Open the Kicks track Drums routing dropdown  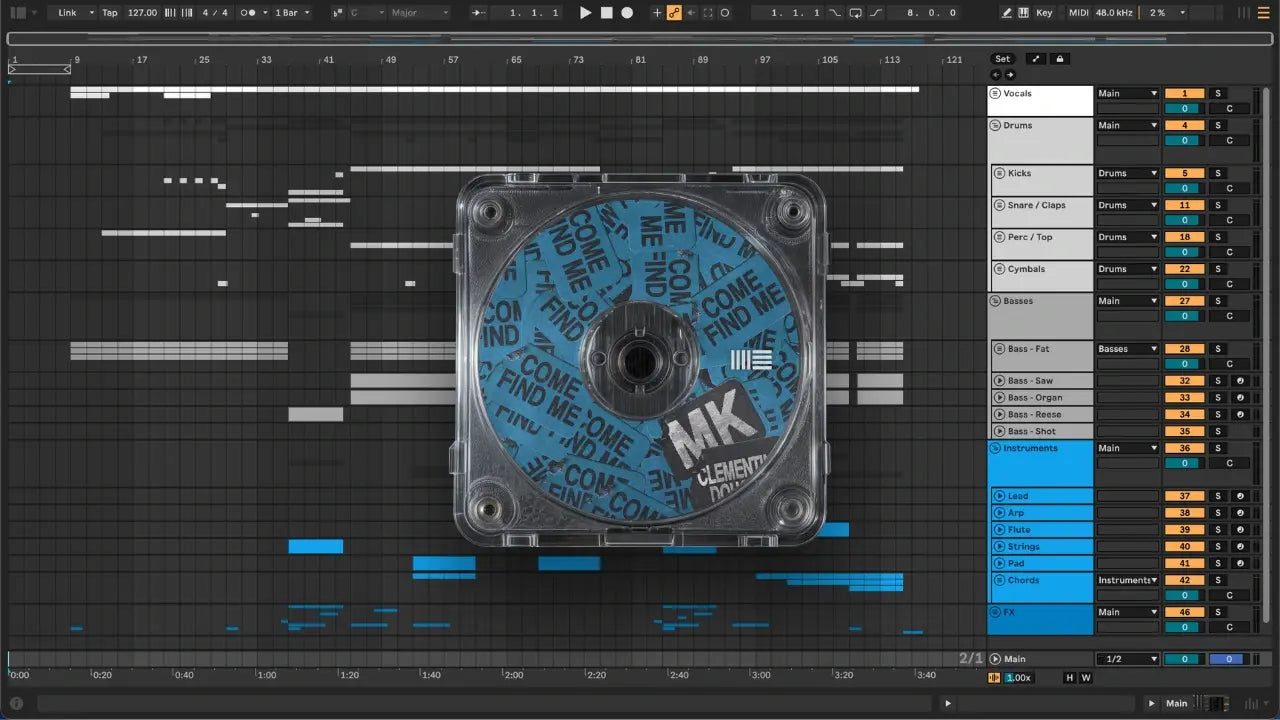coord(1127,173)
